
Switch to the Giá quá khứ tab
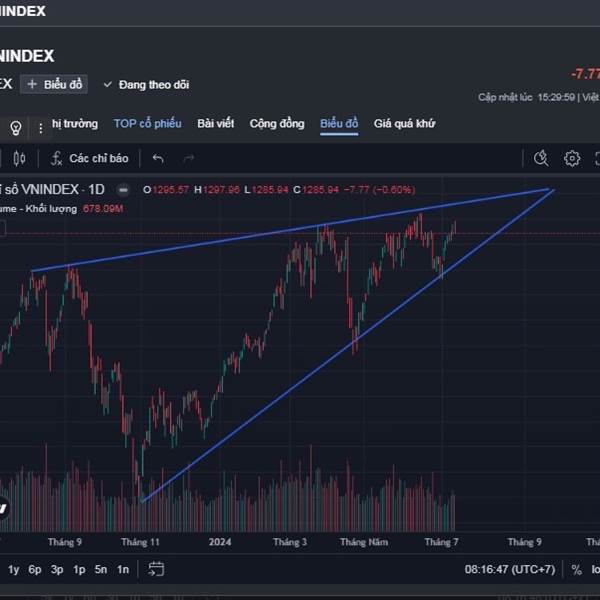pyautogui.click(x=404, y=123)
